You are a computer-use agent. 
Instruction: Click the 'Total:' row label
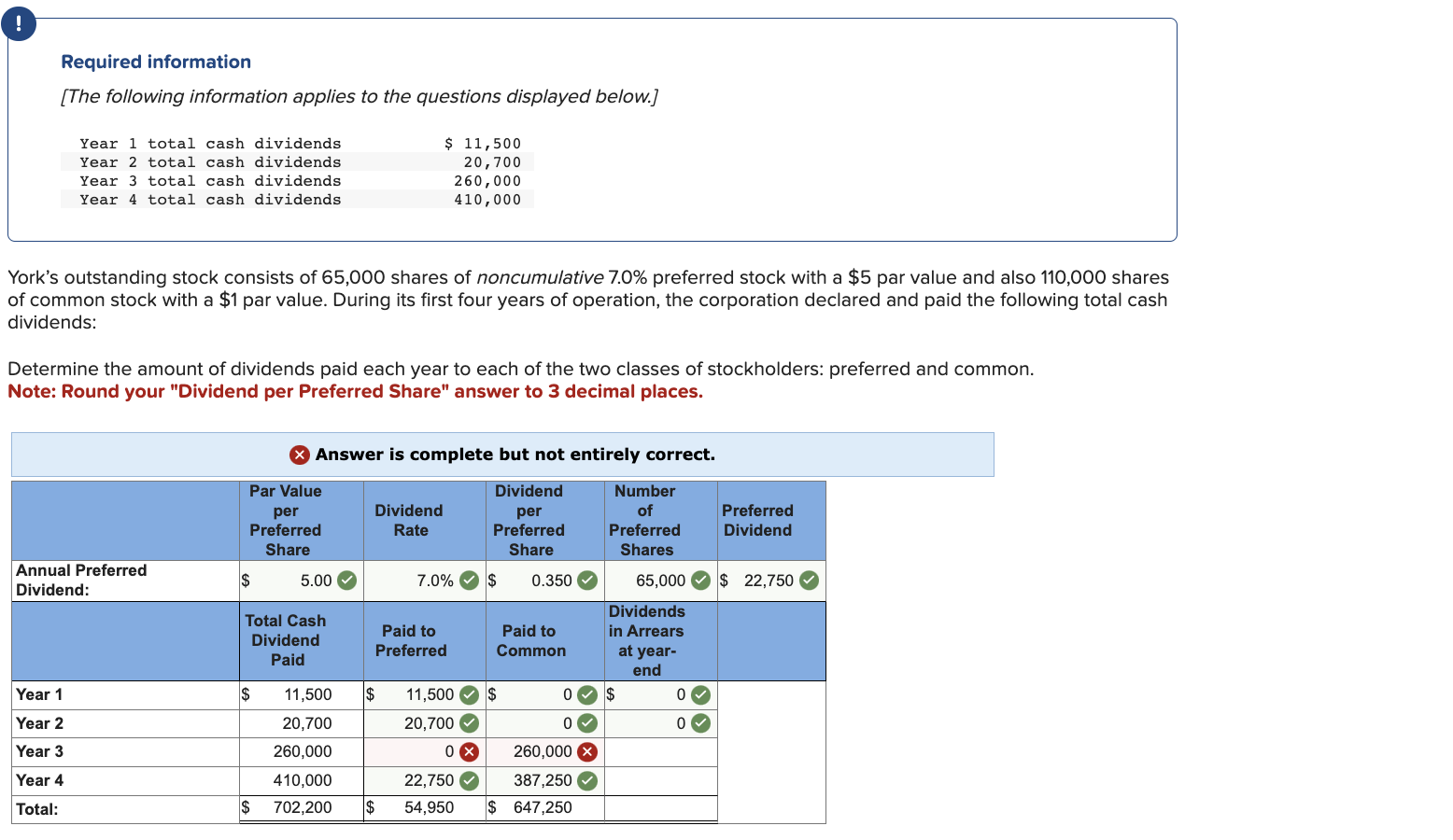pos(37,809)
